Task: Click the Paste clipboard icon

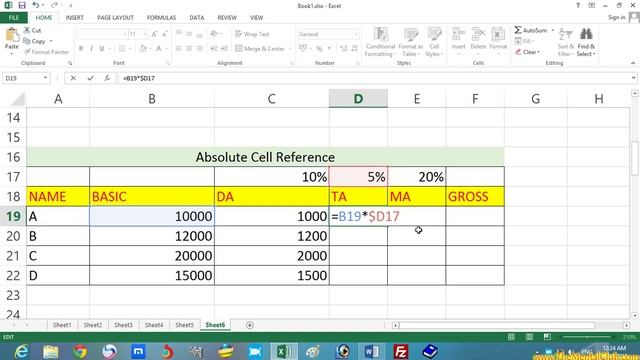Action: coord(12,36)
